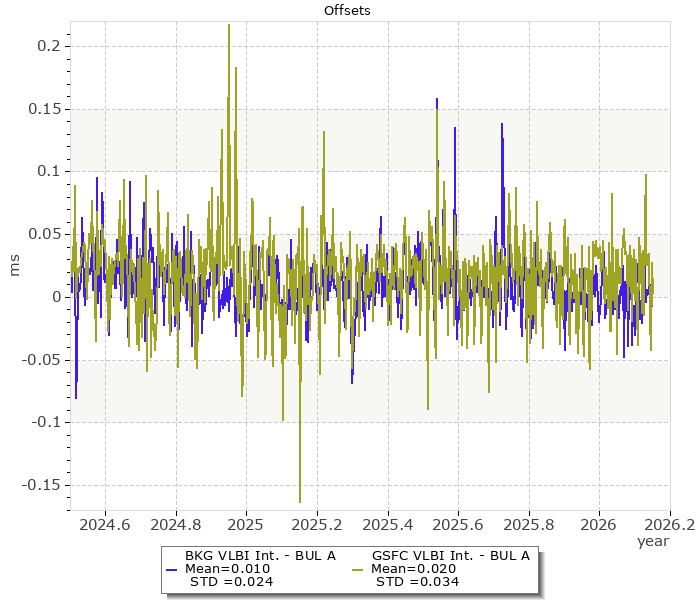Screen dimensions: 700x600
Task: Click the tallest olive peak above 0.2
Action: point(229,26)
